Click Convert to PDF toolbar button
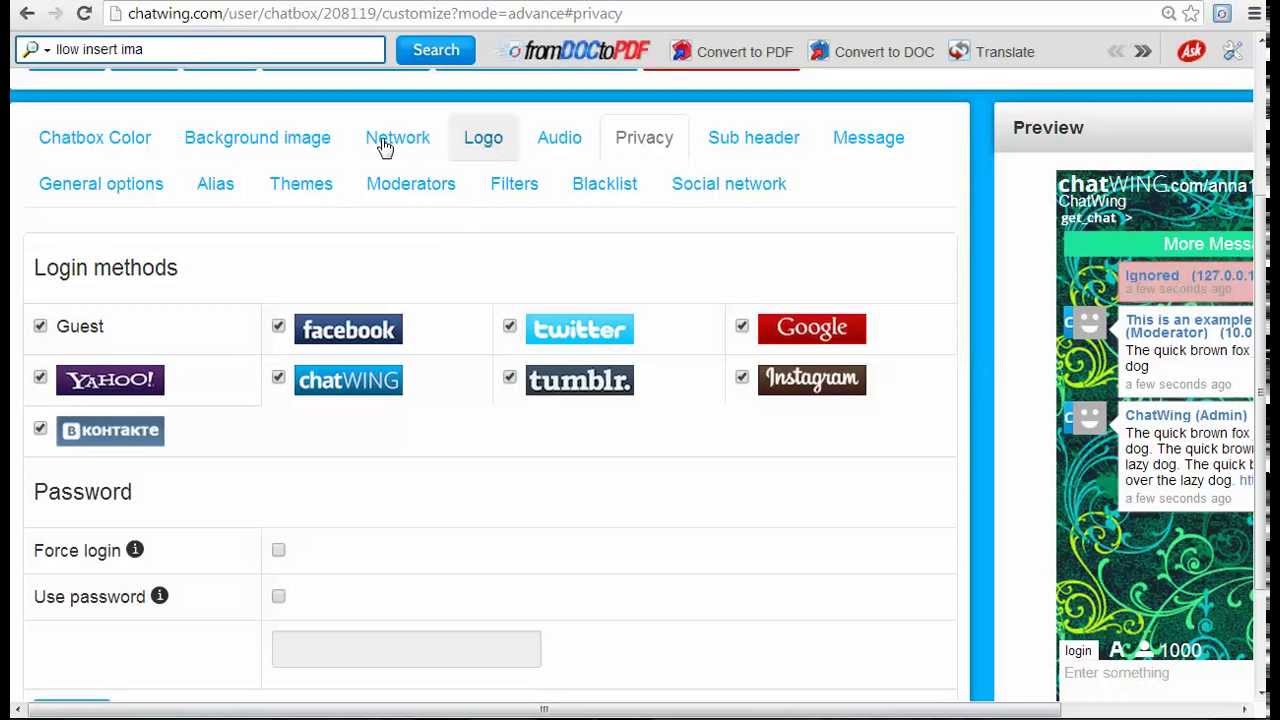This screenshot has height=720, width=1280. (x=733, y=51)
